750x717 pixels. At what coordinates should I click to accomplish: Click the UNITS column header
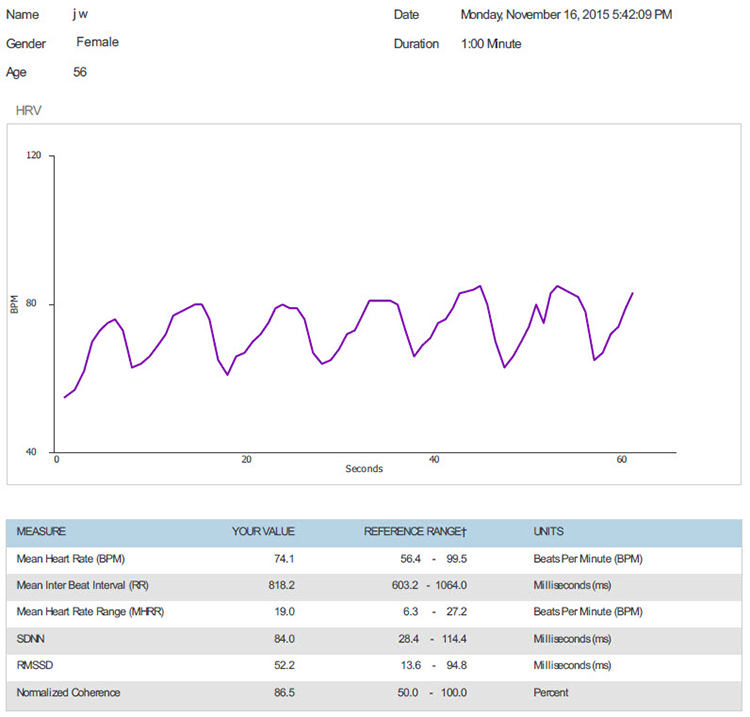(550, 531)
